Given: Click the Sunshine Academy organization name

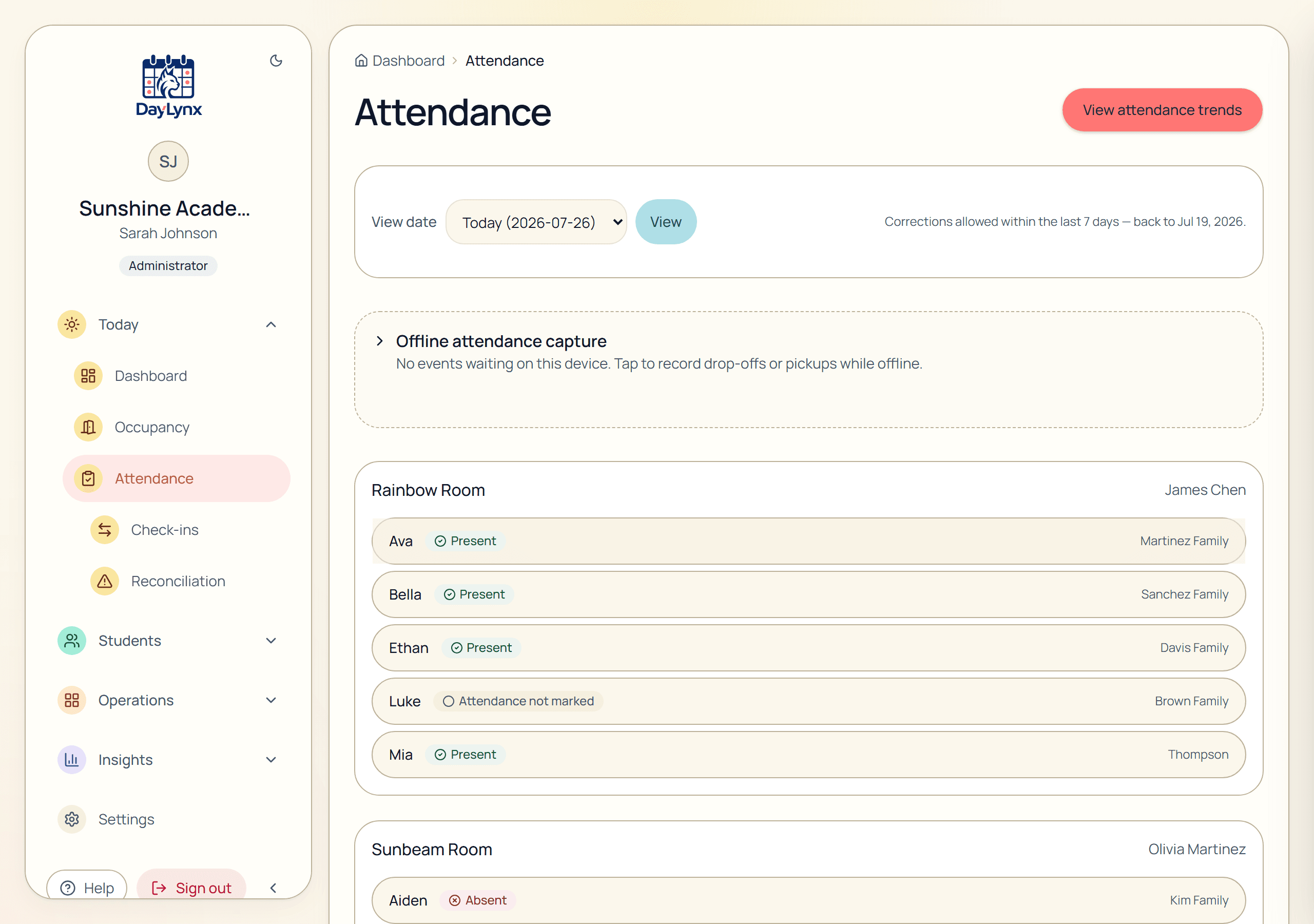Looking at the screenshot, I should 164,208.
